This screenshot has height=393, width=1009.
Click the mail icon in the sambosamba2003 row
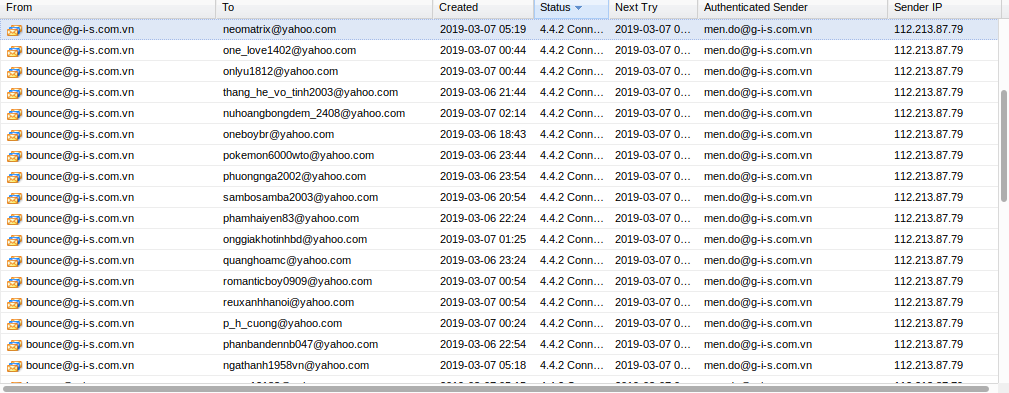point(14,198)
